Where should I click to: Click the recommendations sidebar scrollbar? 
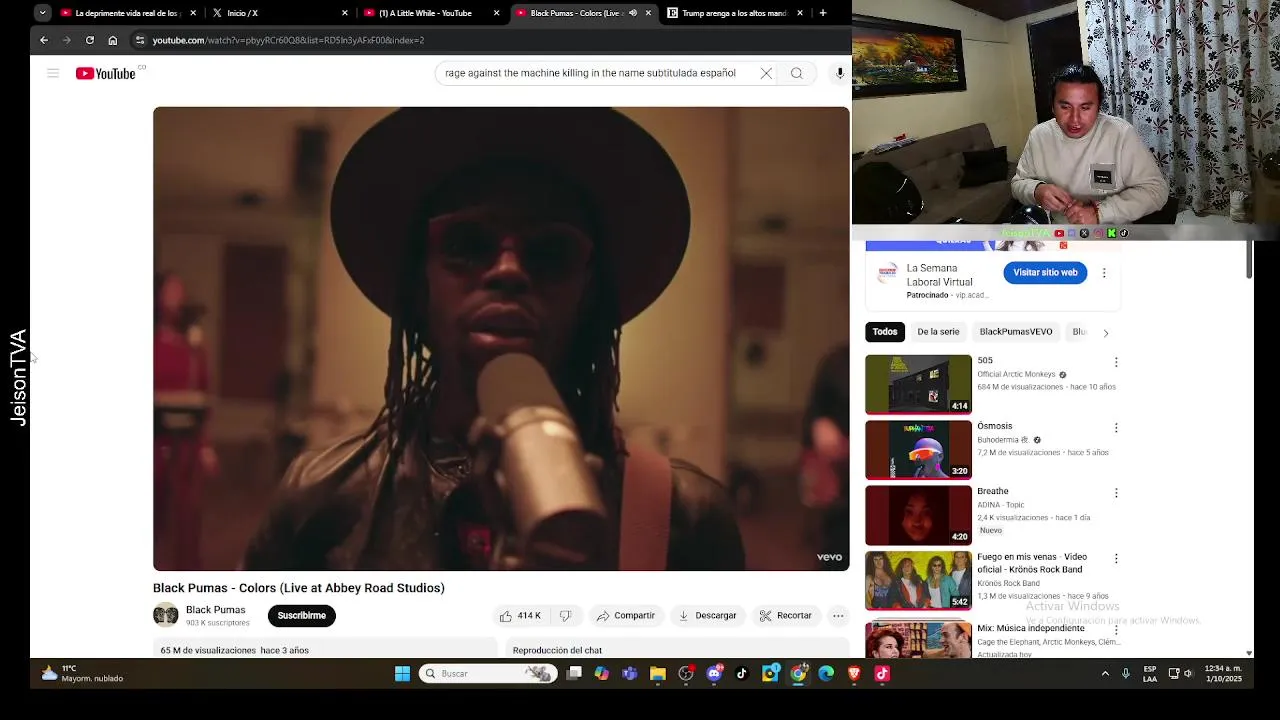1249,260
